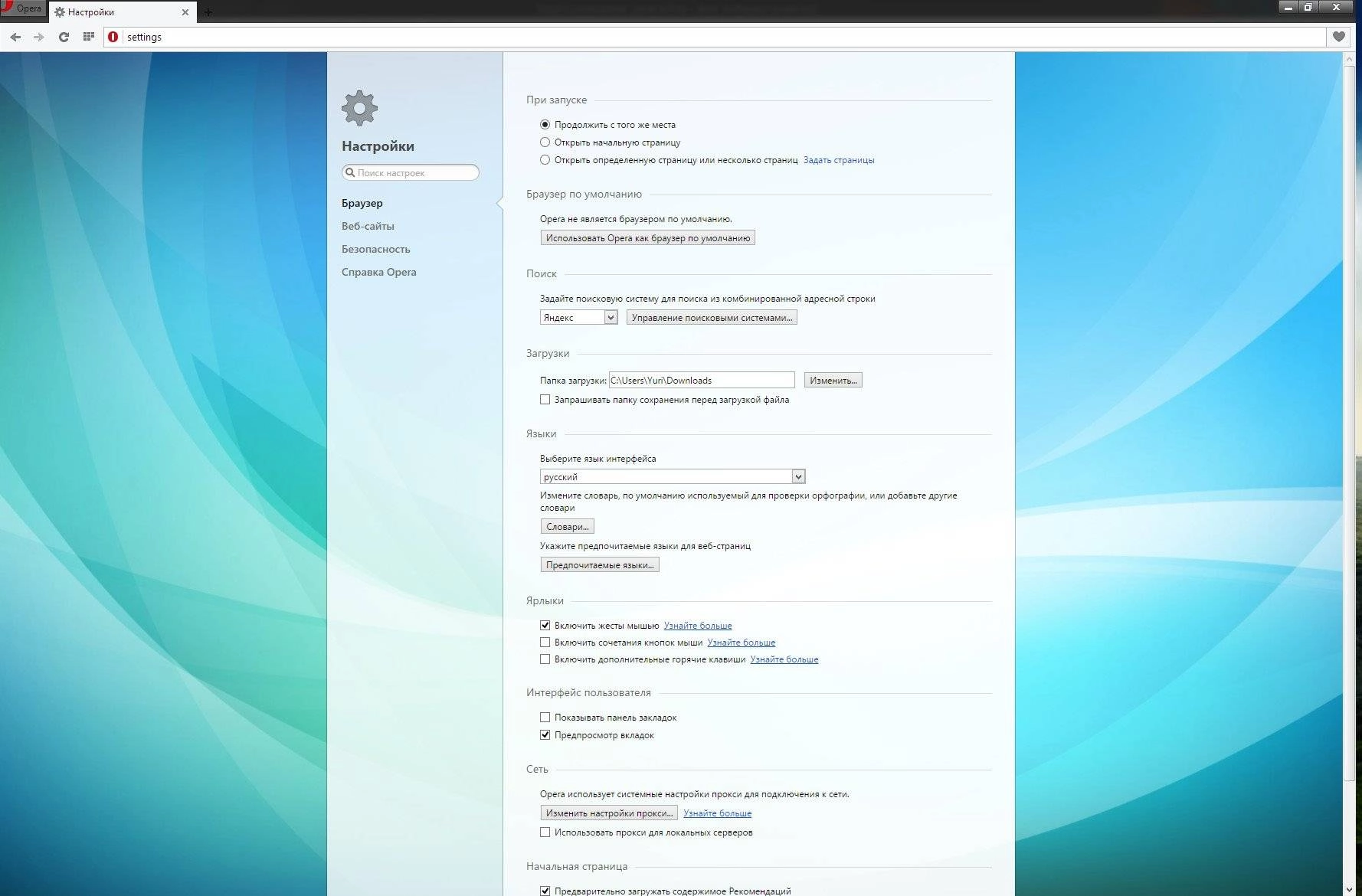Reload the current page
The image size is (1362, 896).
(x=64, y=37)
